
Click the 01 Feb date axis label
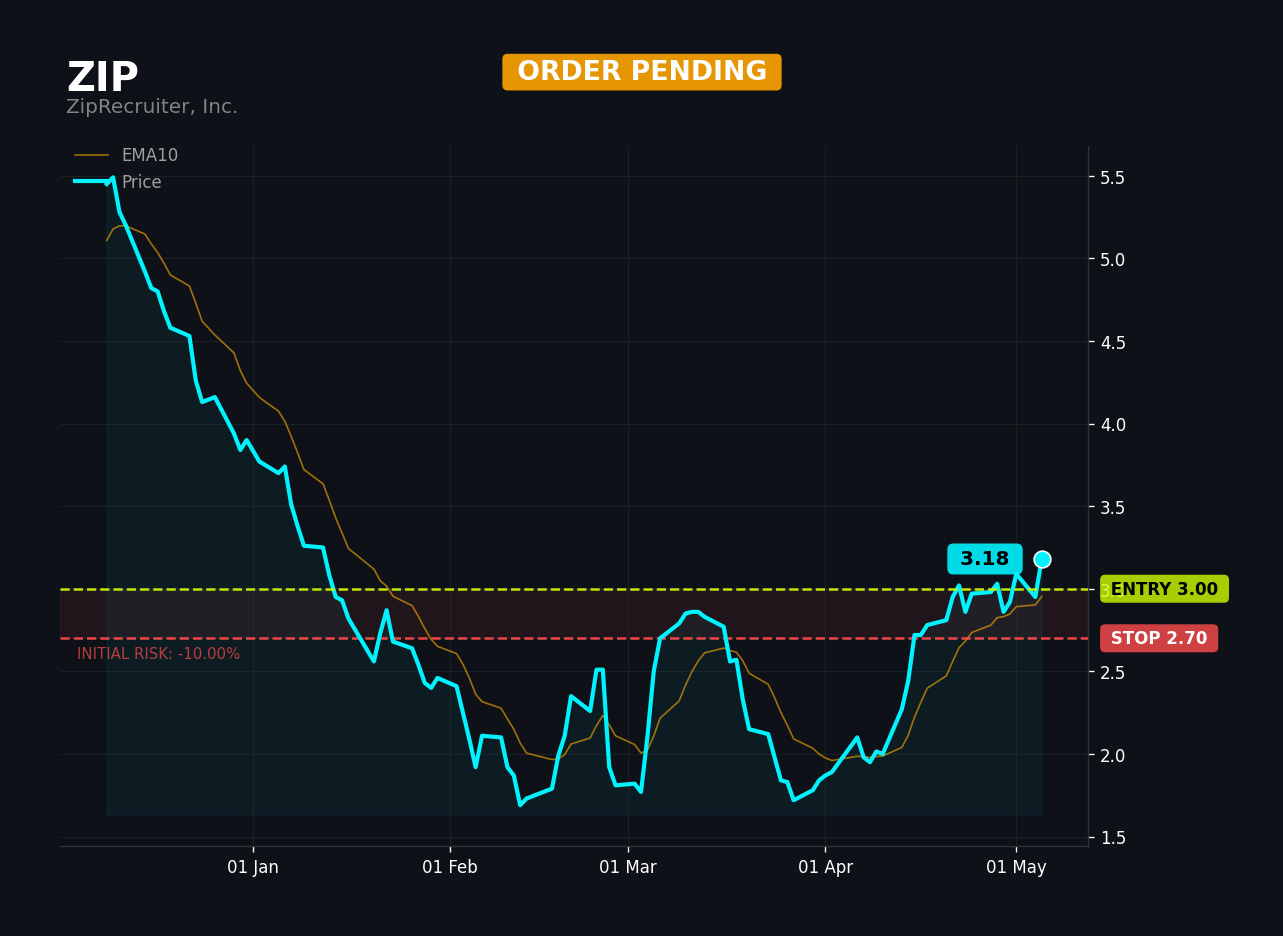click(x=450, y=867)
